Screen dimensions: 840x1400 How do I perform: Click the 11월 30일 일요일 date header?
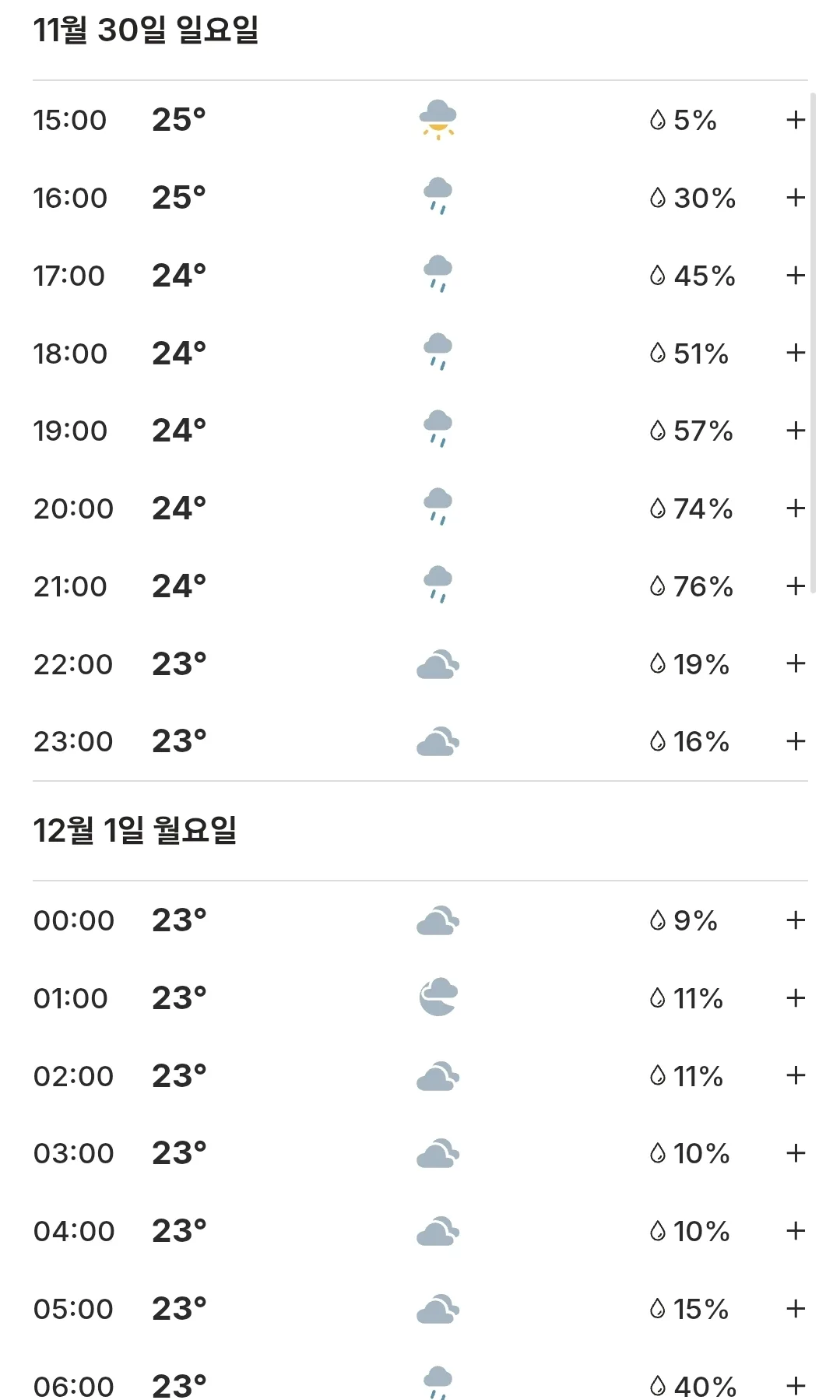click(146, 30)
